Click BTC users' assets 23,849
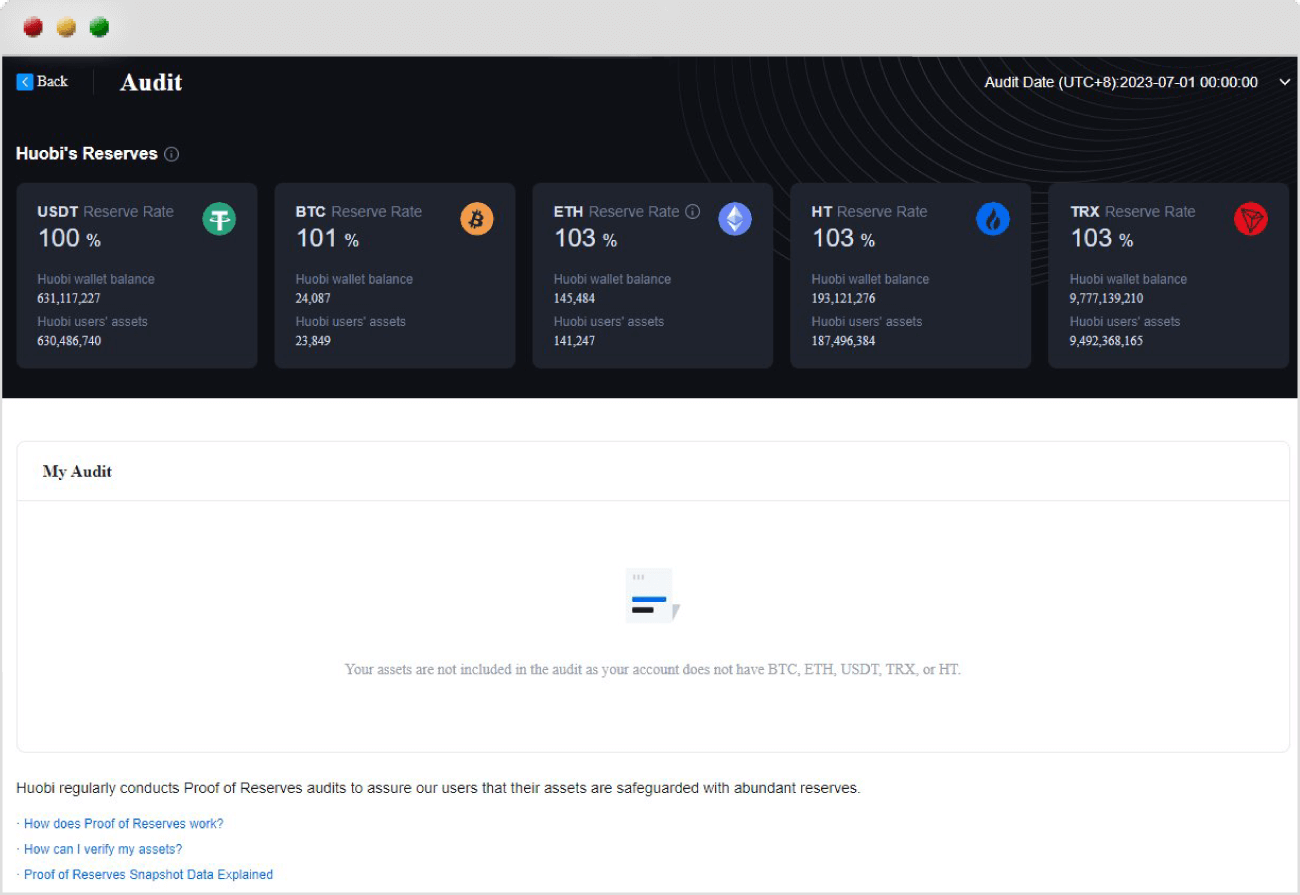 (313, 340)
